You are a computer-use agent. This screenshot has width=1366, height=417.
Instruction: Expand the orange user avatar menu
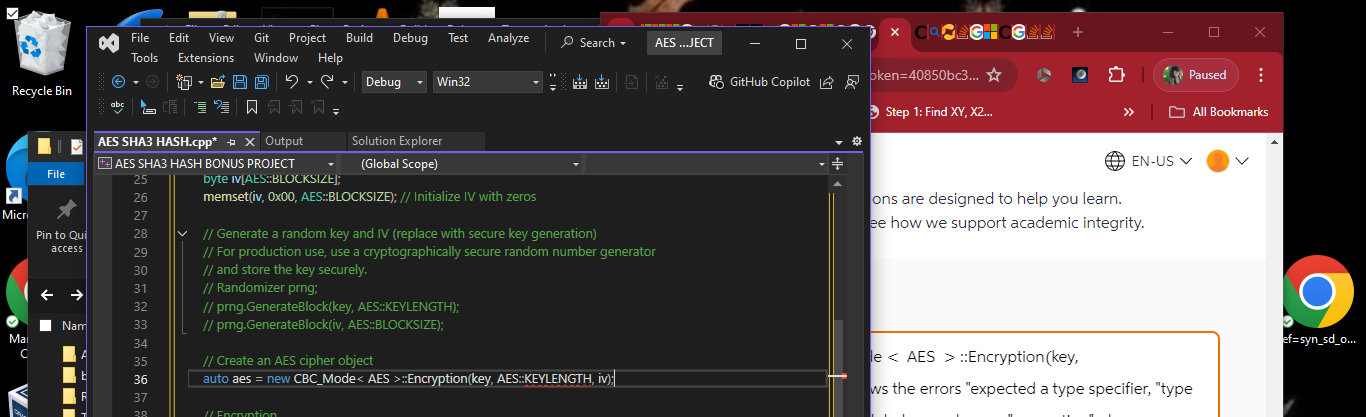pos(1229,161)
